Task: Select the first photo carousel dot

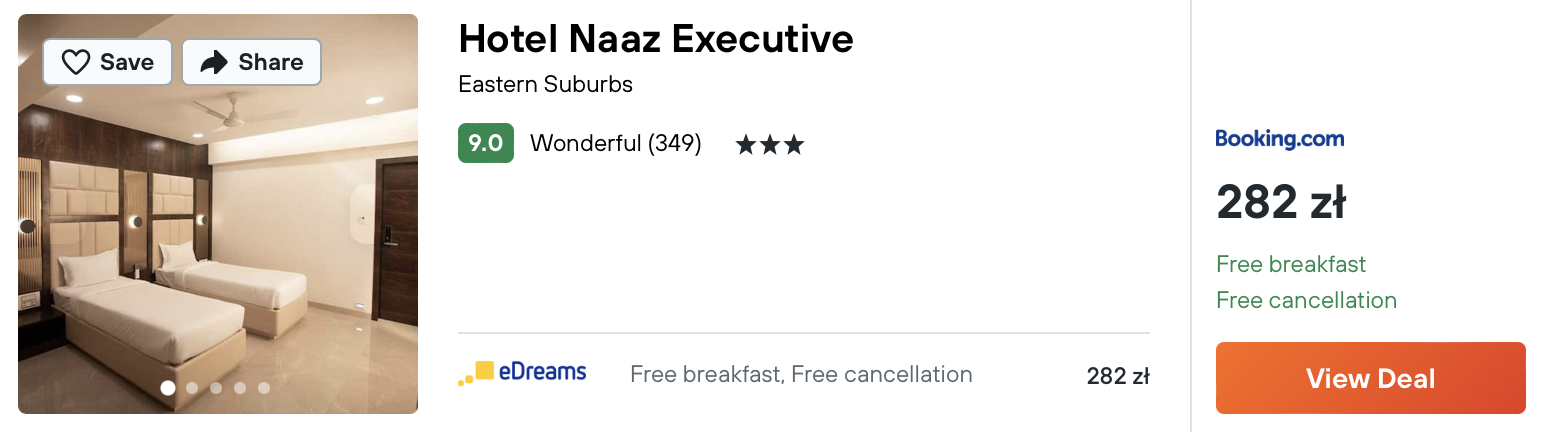Action: click(x=168, y=388)
